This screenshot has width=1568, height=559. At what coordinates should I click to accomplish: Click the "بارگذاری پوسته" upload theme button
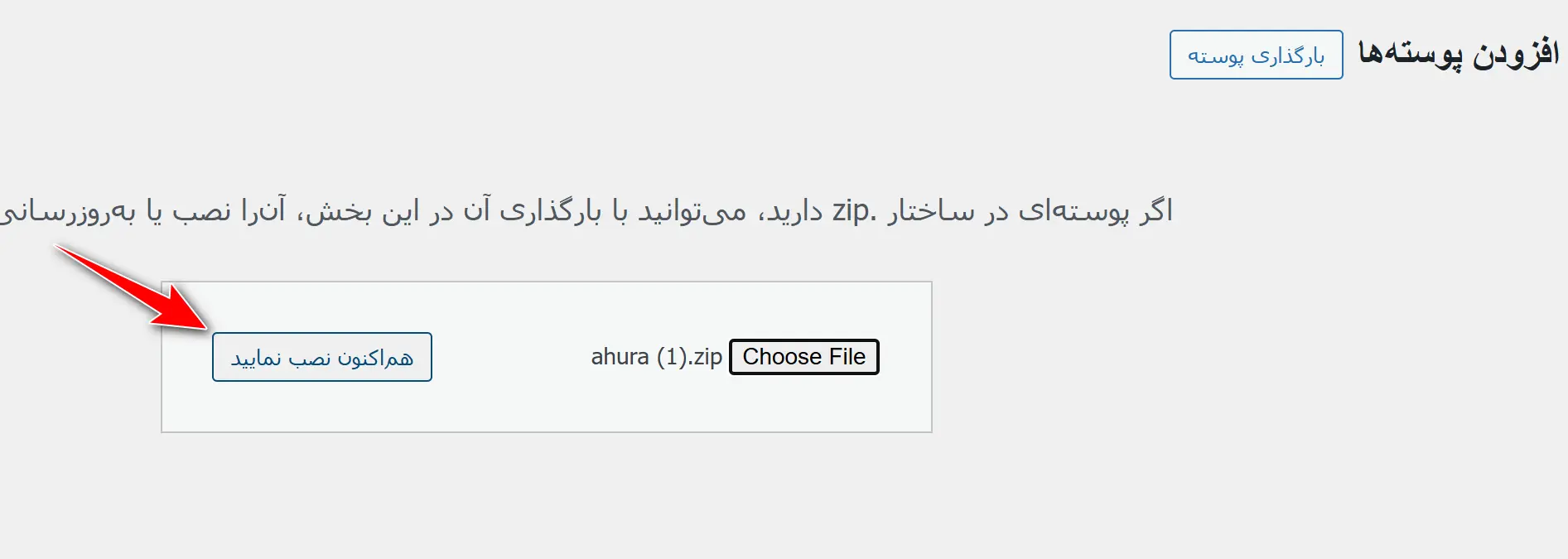click(1256, 55)
